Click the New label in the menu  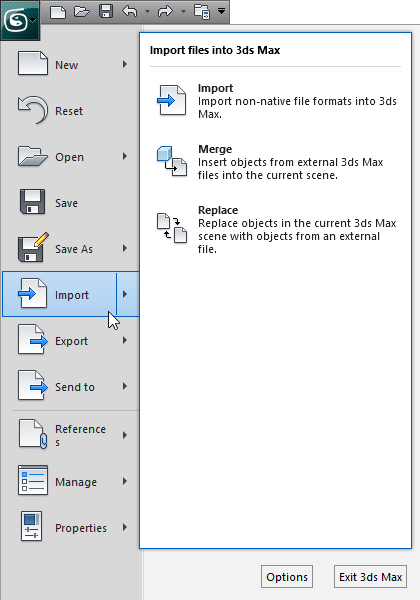pos(67,65)
